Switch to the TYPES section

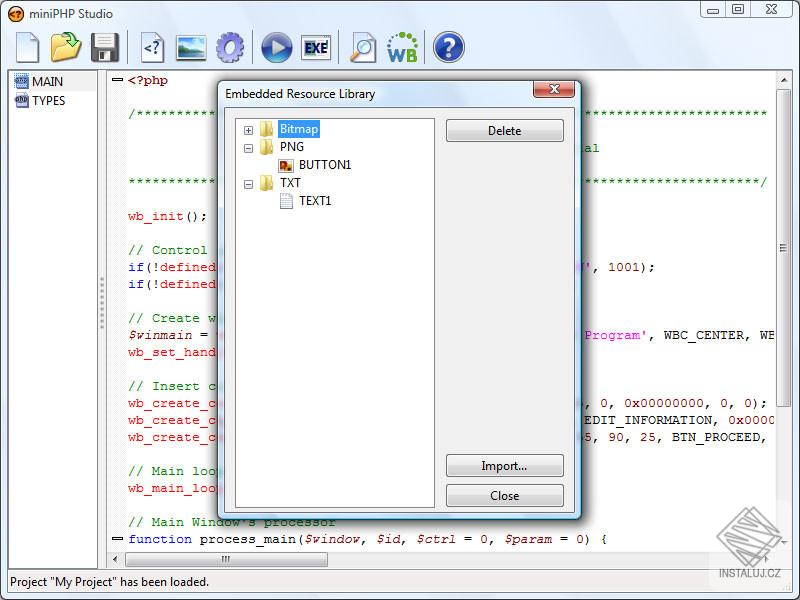[x=42, y=100]
